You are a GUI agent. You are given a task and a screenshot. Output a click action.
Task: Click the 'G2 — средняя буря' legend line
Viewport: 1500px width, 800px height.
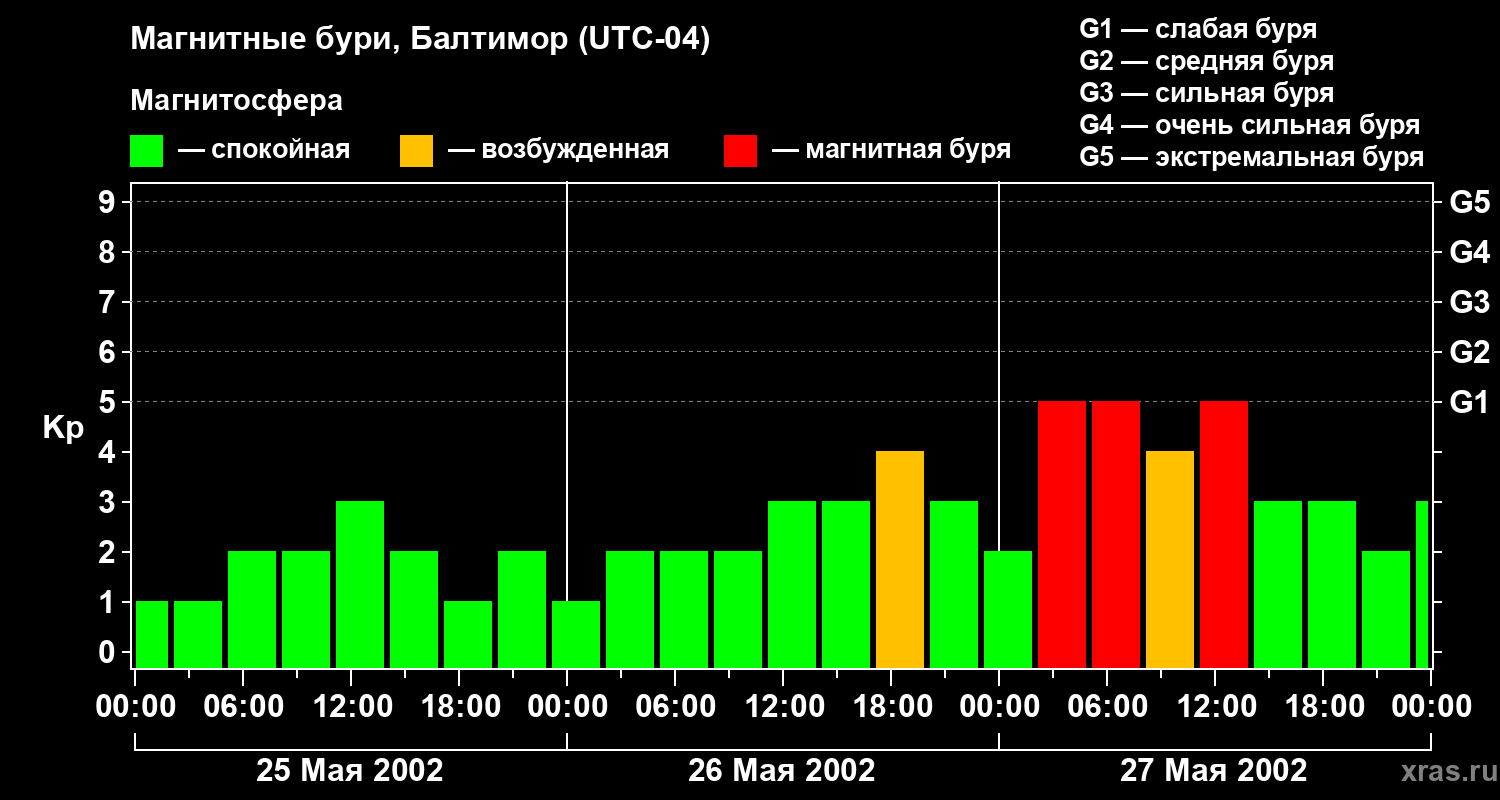[x=1206, y=60]
